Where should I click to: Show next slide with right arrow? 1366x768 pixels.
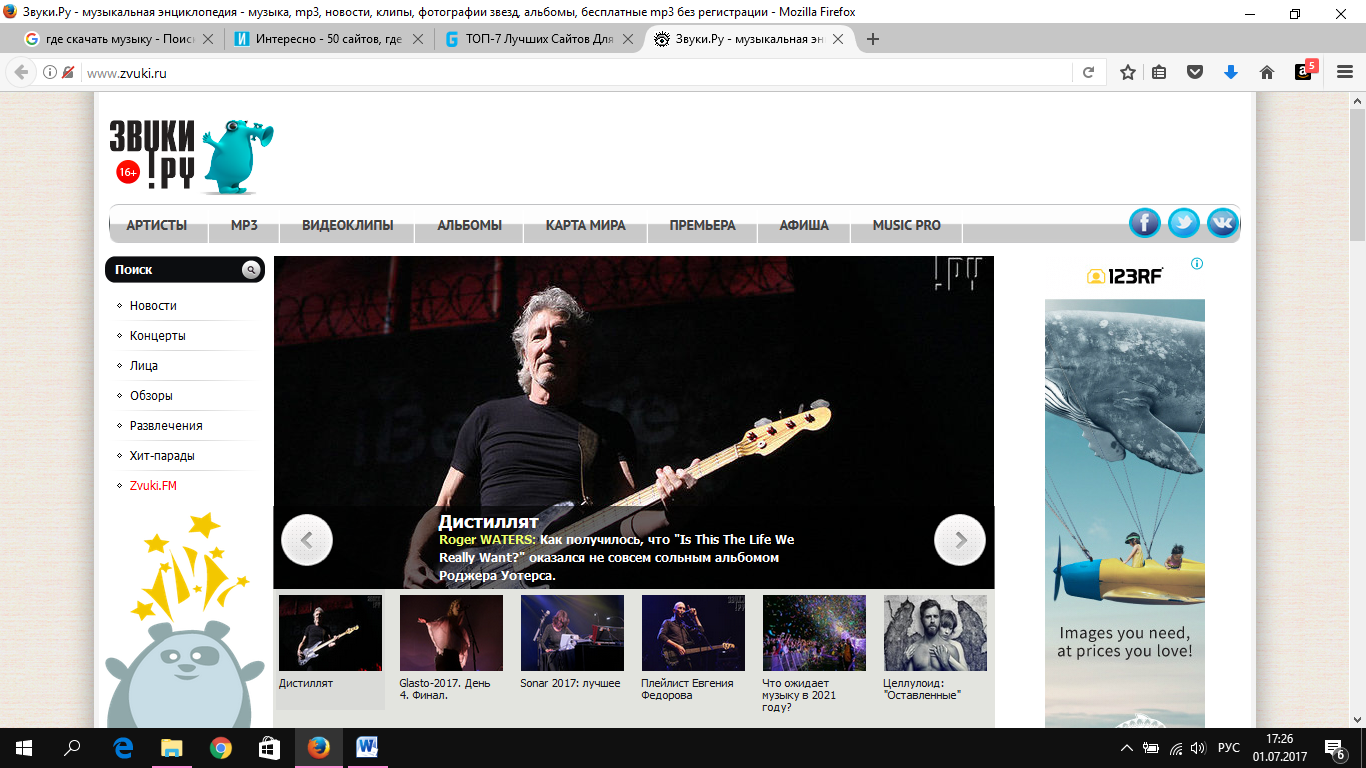click(959, 540)
